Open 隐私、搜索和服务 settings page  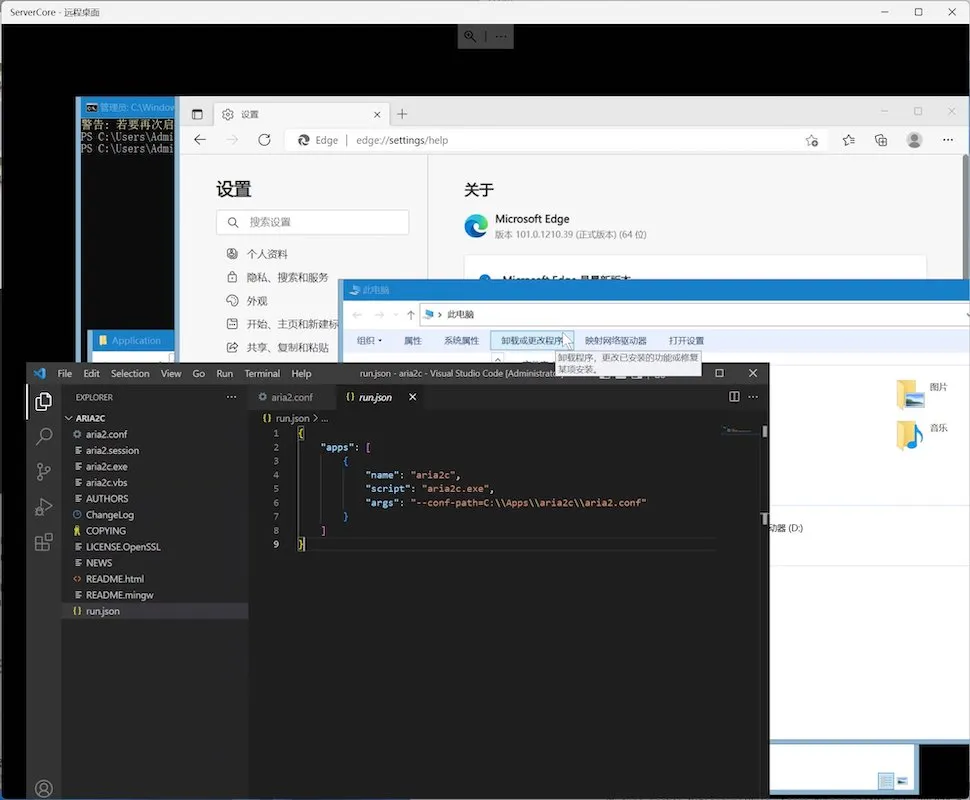287,277
